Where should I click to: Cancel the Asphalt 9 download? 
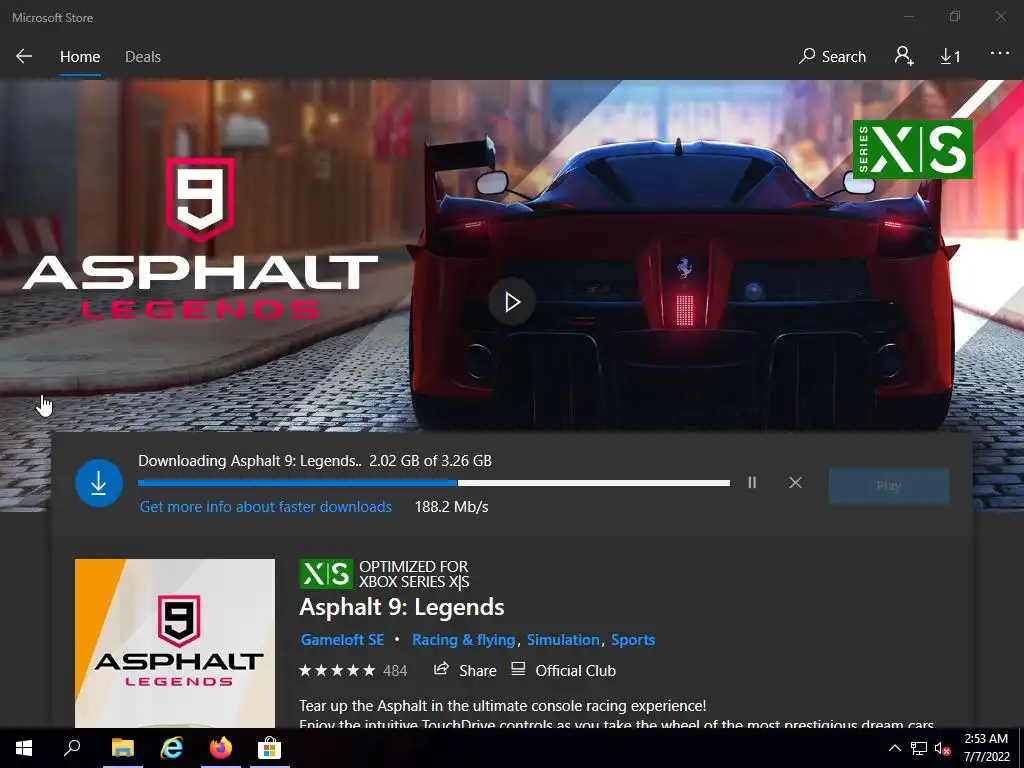(x=795, y=483)
